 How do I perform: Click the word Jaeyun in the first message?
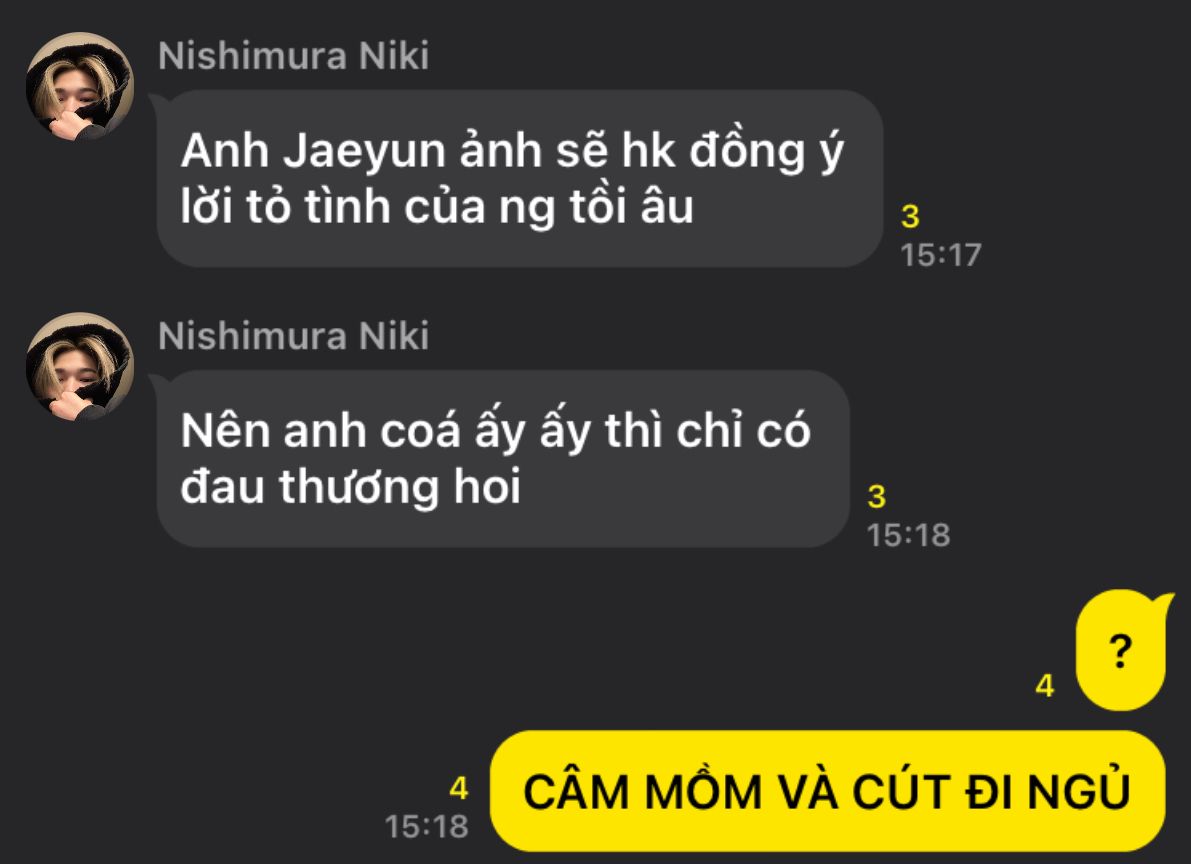365,151
